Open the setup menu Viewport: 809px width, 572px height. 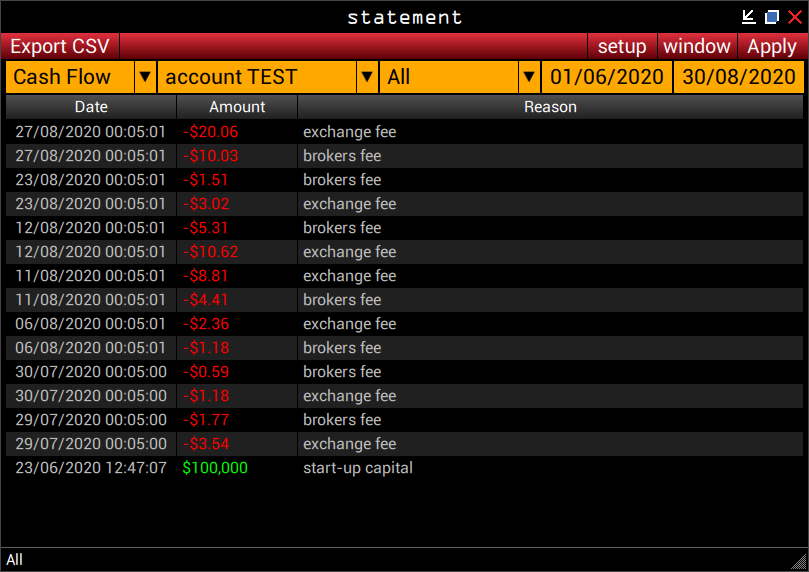tap(622, 46)
